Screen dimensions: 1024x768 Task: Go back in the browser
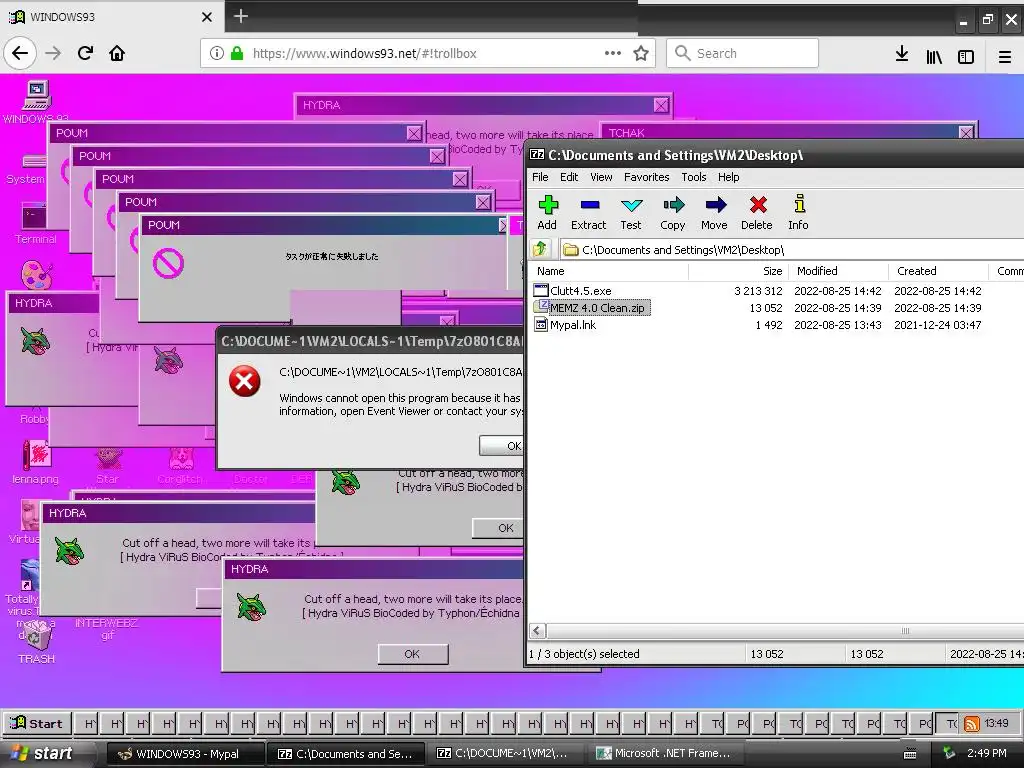click(x=20, y=53)
